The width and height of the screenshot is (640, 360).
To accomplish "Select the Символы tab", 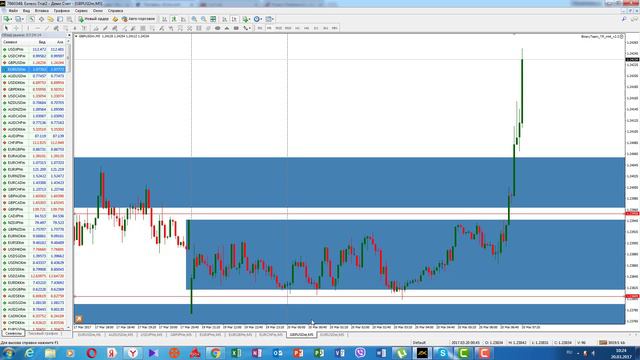I will coord(13,334).
